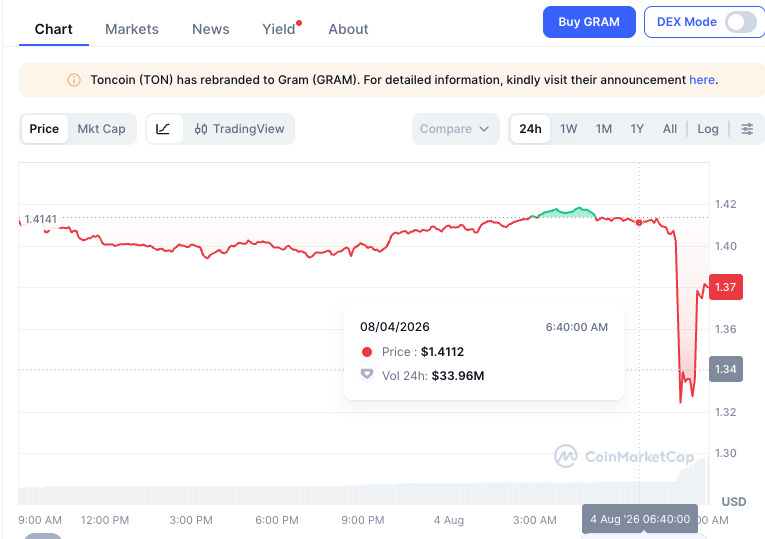Click the 08/04/2026 tooltip date
The width and height of the screenshot is (765, 539).
395,327
